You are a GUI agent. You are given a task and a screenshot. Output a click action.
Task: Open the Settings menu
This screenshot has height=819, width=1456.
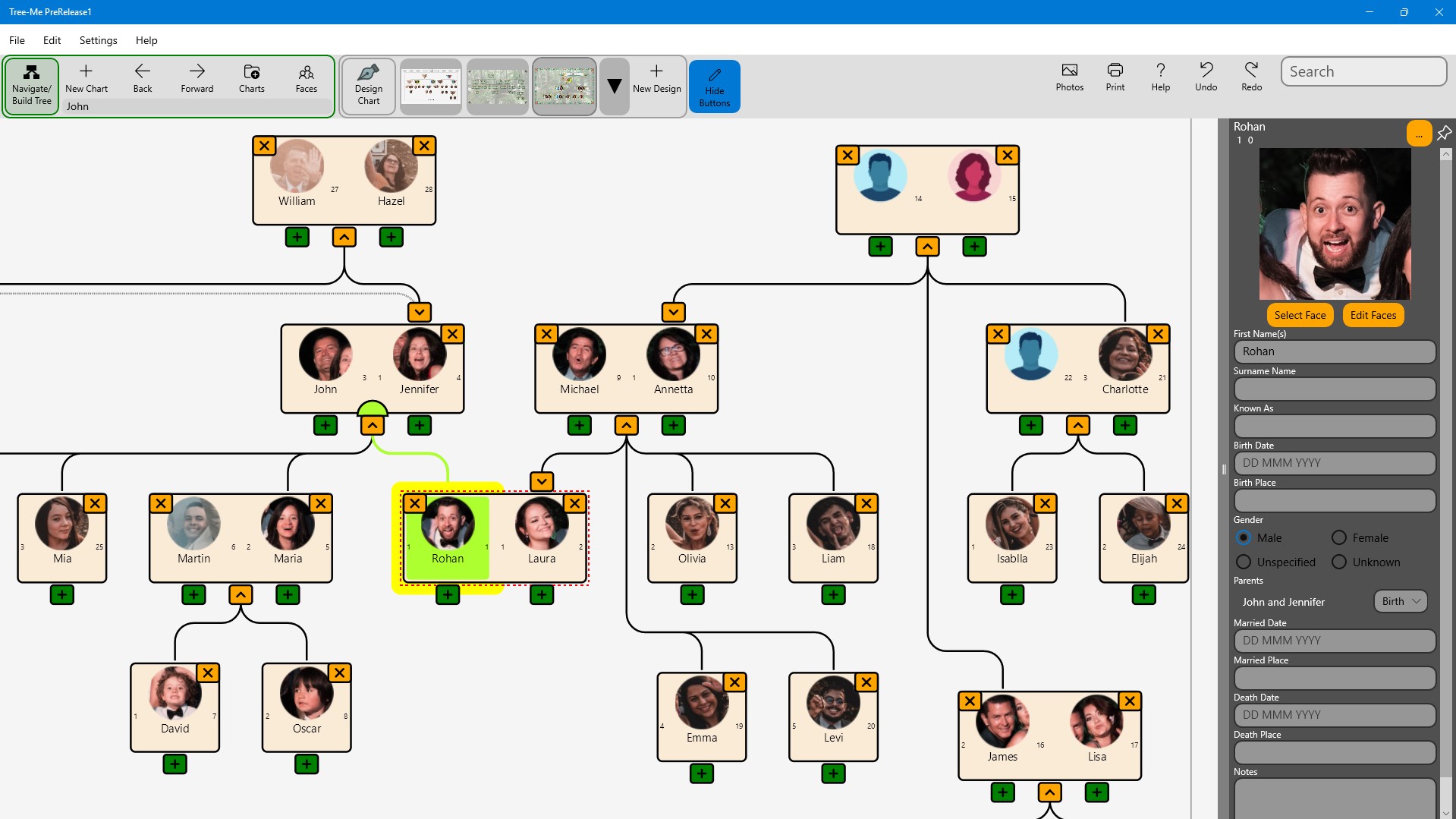(x=98, y=40)
